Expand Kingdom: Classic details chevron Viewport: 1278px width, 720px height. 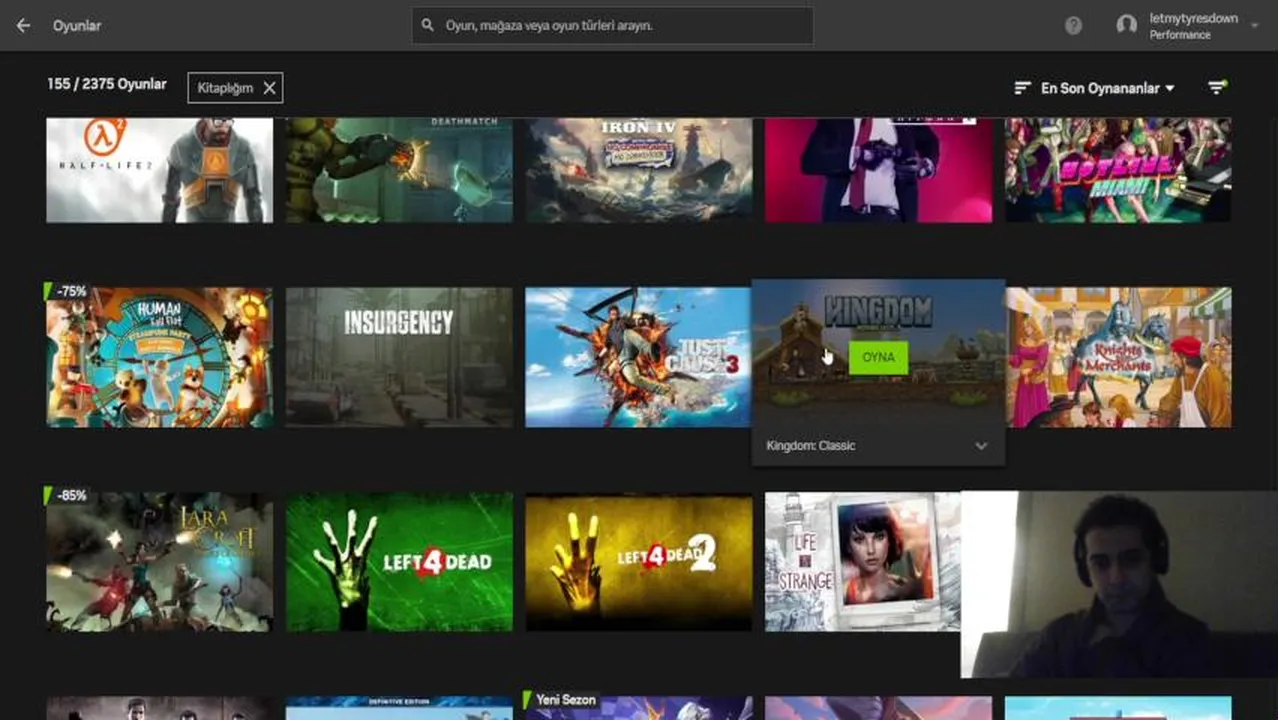click(981, 446)
